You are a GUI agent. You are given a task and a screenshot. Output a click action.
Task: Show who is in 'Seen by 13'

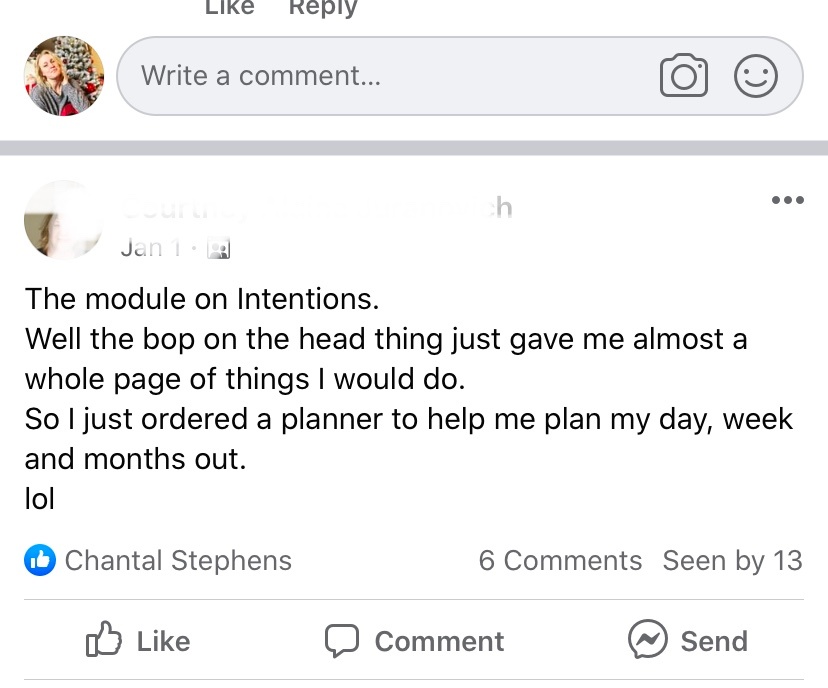732,561
